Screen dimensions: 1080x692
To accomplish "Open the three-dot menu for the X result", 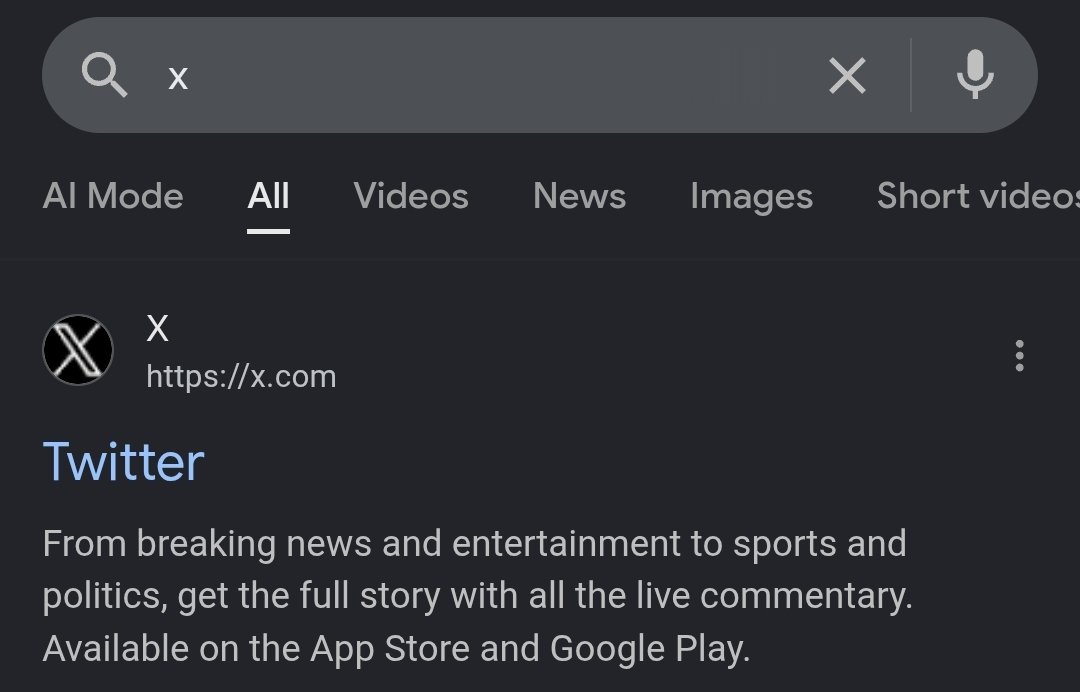I will click(1019, 356).
